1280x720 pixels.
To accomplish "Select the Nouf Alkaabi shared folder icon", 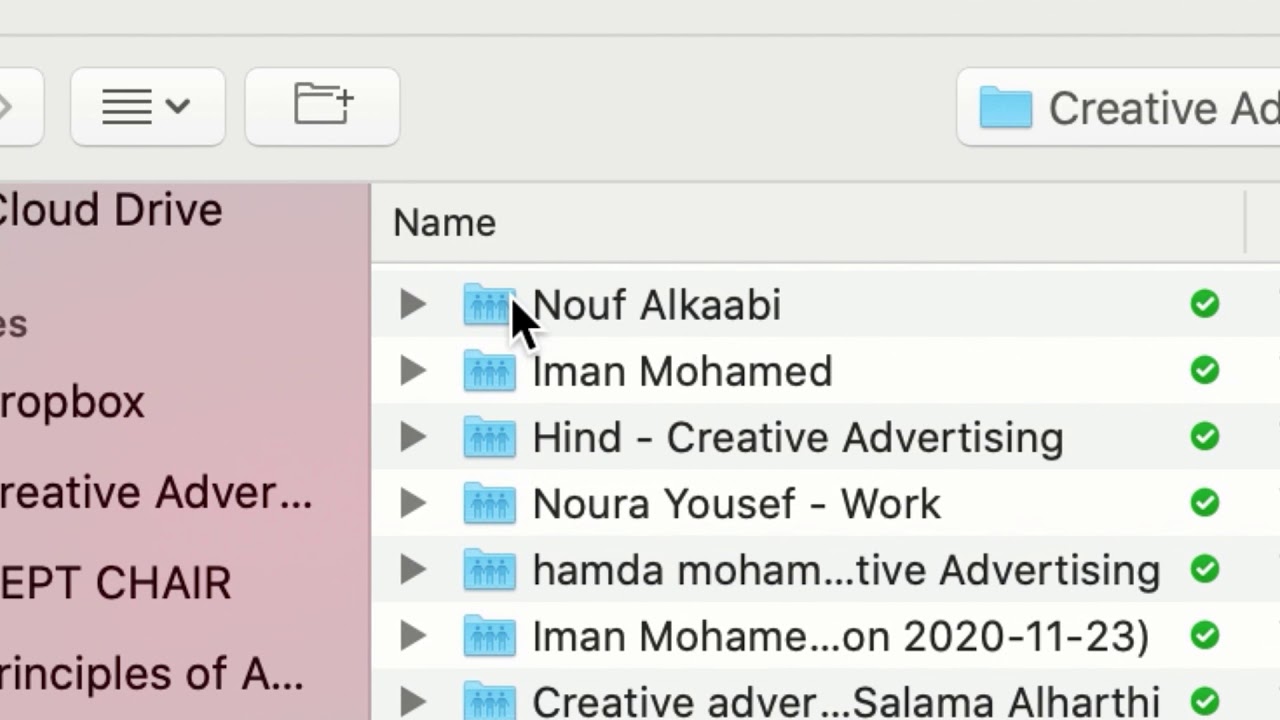I will 489,304.
